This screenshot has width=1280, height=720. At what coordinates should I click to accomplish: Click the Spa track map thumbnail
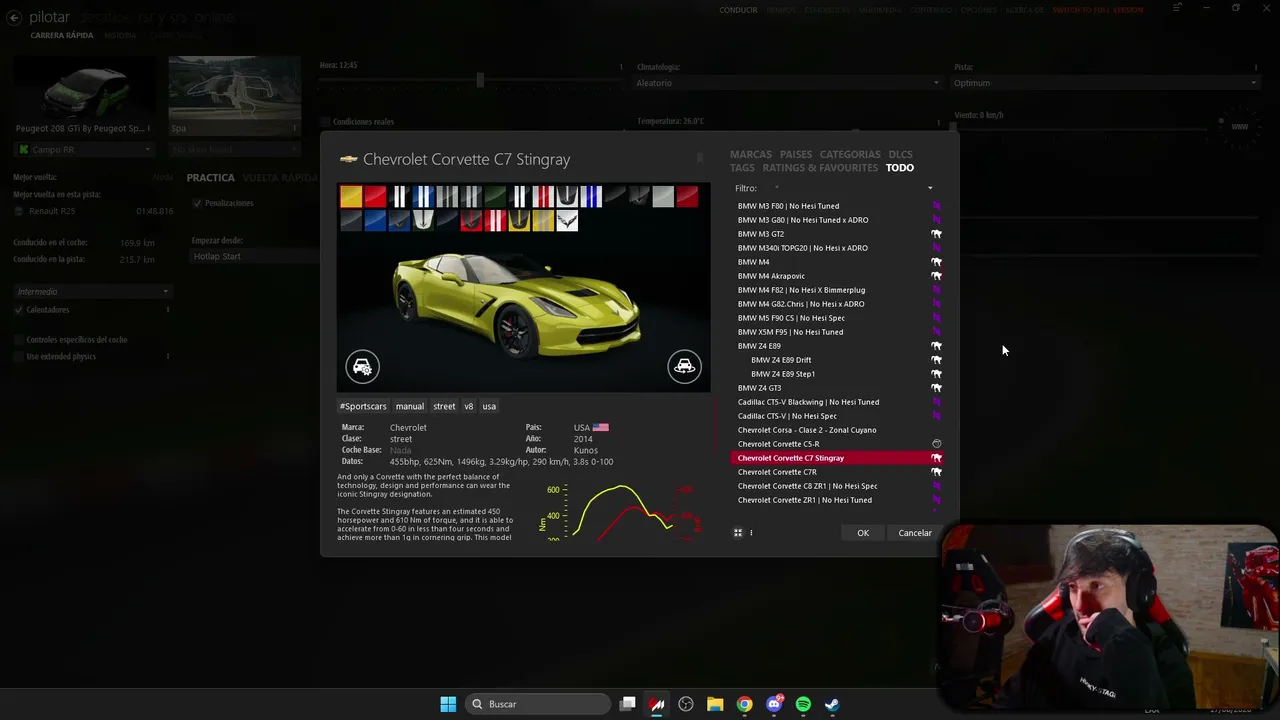(234, 88)
